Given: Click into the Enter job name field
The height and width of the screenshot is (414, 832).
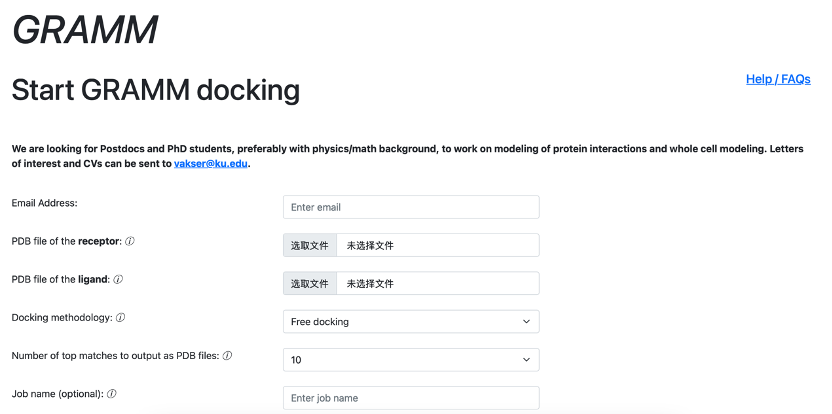Looking at the screenshot, I should (411, 398).
